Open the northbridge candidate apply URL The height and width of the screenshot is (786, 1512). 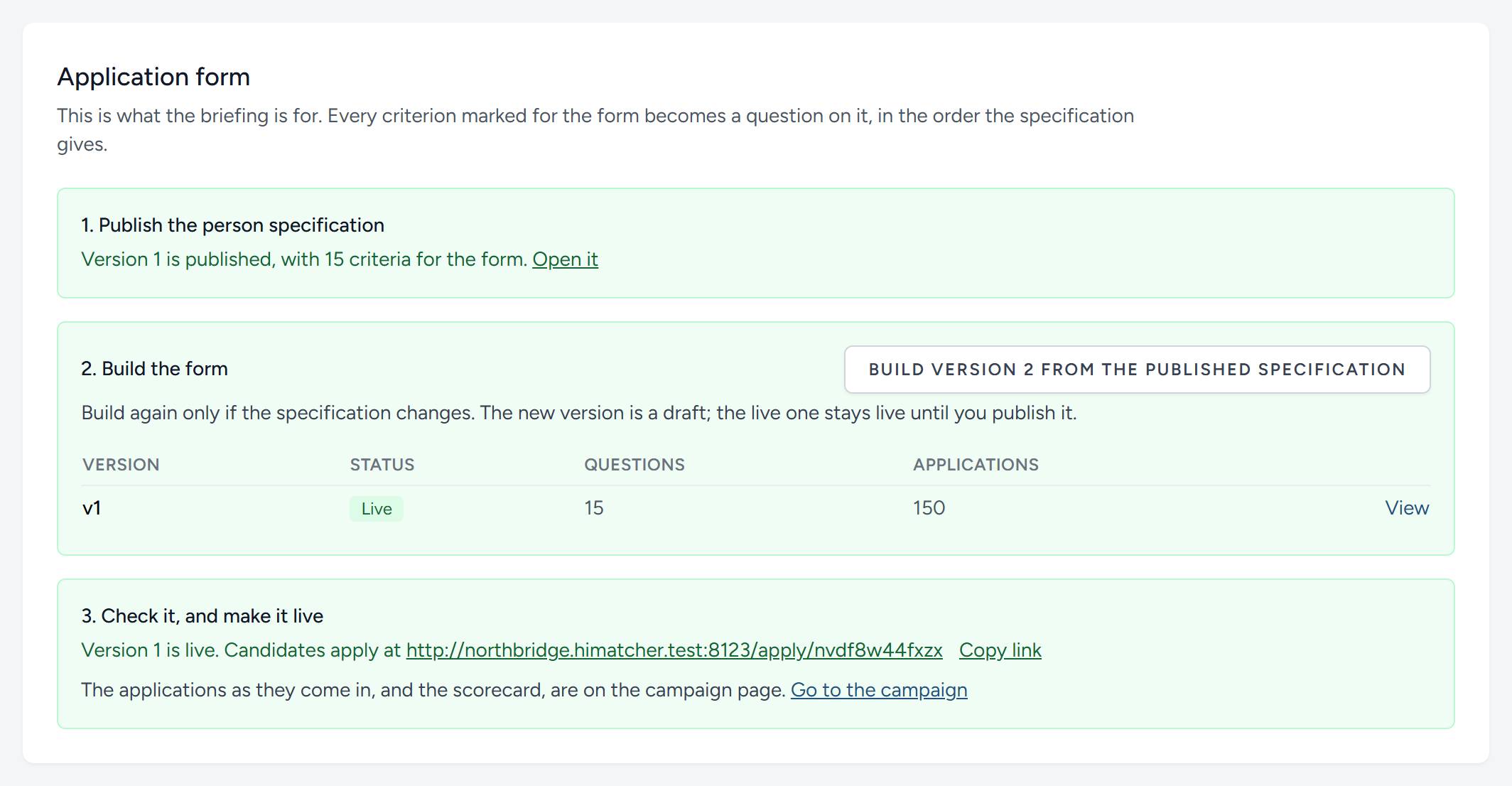[674, 650]
